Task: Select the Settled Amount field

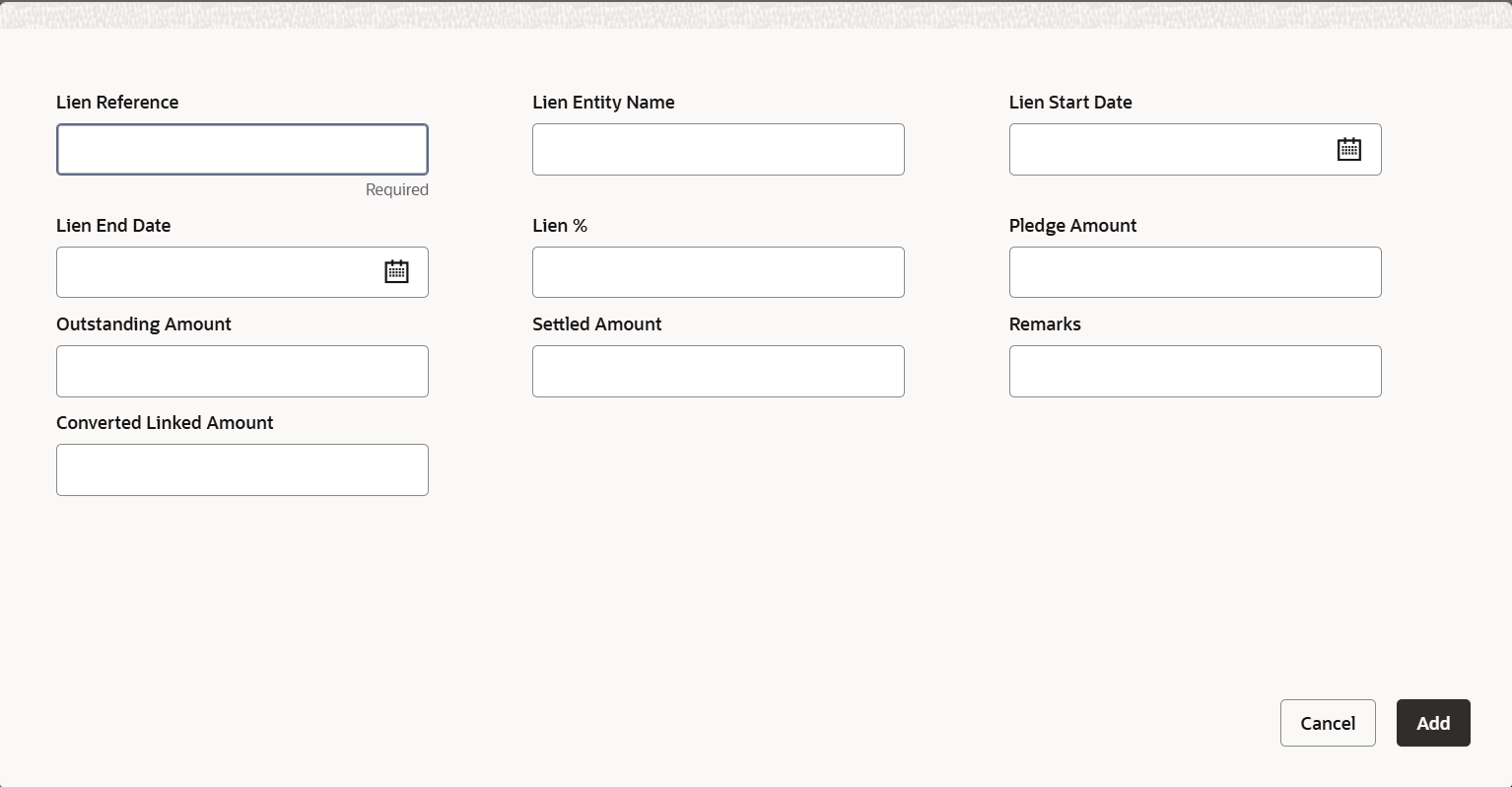Action: pyautogui.click(x=719, y=371)
